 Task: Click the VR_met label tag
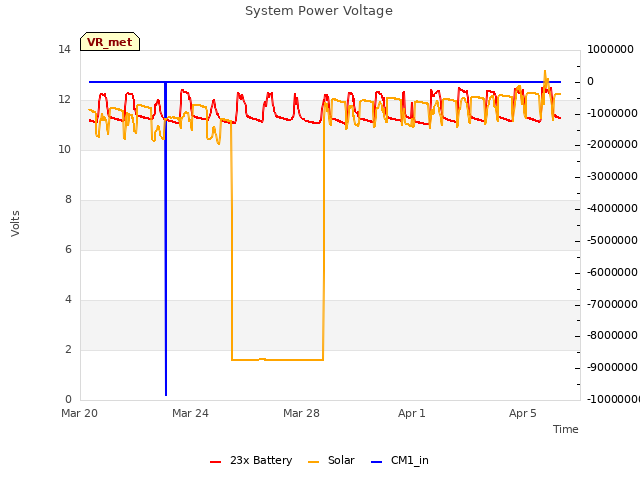pyautogui.click(x=110, y=42)
